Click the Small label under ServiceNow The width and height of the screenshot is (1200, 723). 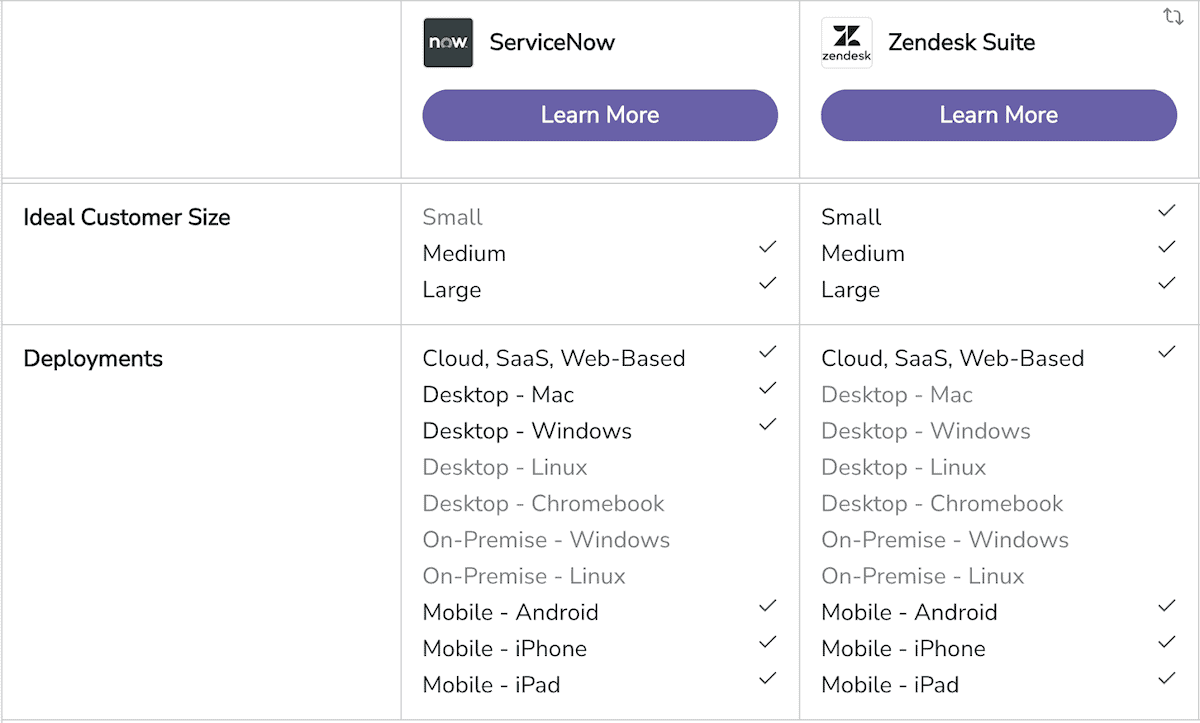(x=451, y=216)
